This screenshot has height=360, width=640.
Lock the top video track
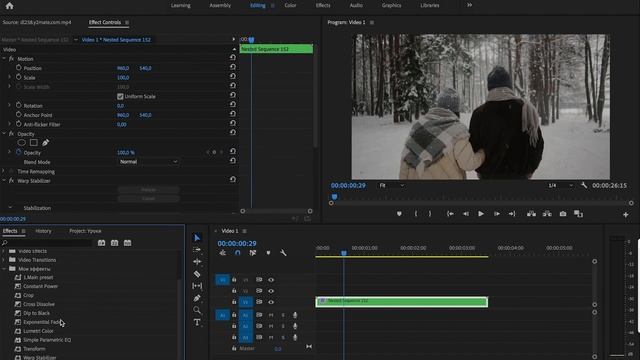[x=234, y=280]
